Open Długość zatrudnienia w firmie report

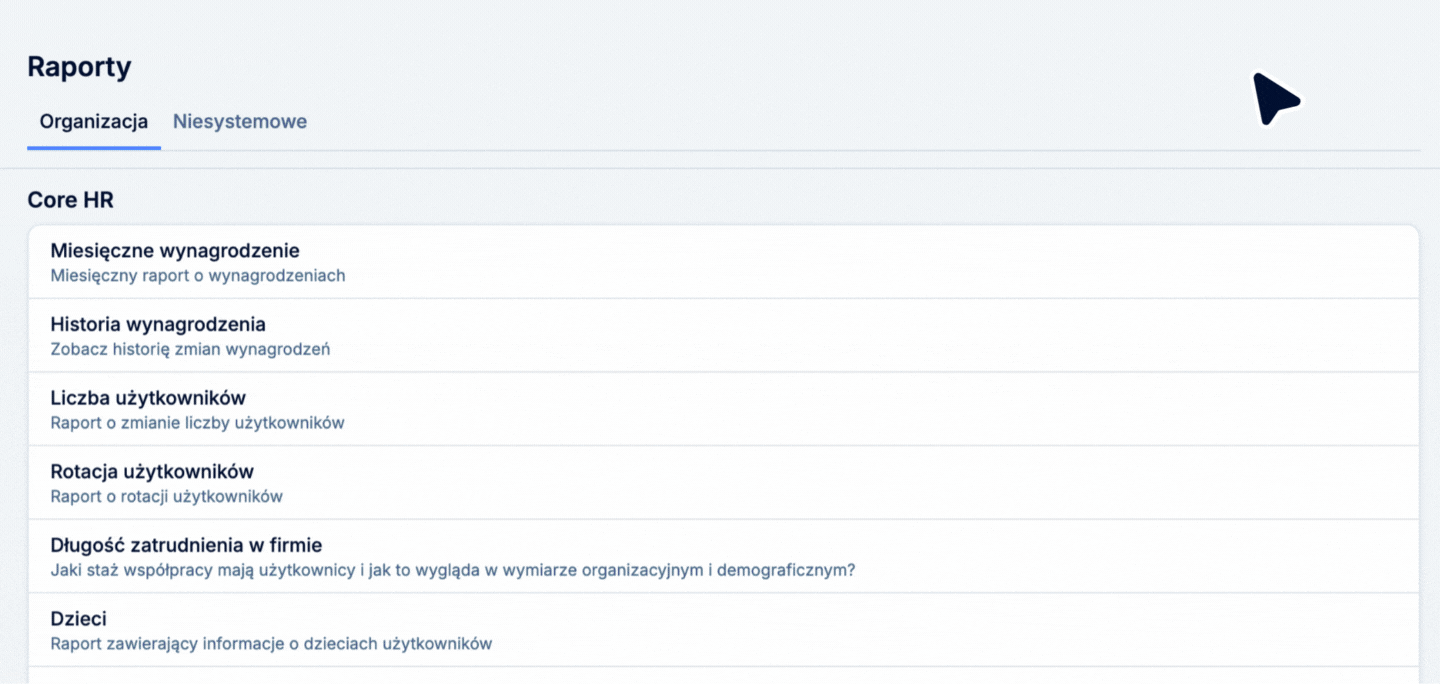[x=186, y=545]
